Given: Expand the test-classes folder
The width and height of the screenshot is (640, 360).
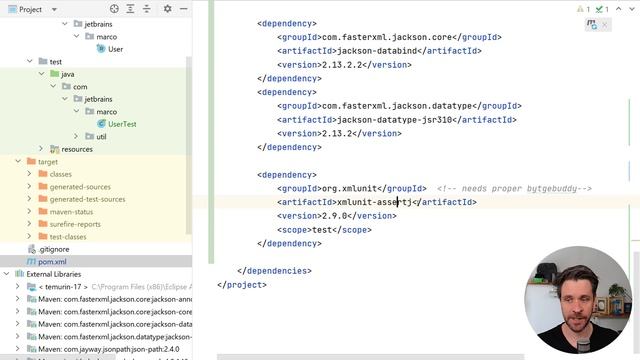Looking at the screenshot, I should point(29,236).
